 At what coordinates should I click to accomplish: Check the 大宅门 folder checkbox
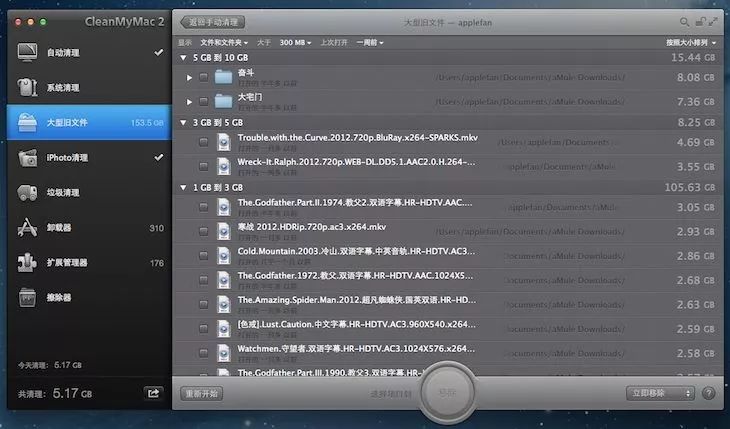click(203, 101)
